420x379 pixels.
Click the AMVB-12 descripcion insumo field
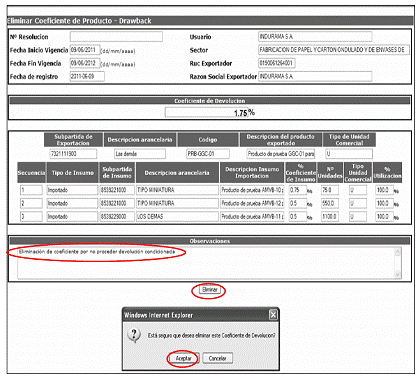click(252, 203)
